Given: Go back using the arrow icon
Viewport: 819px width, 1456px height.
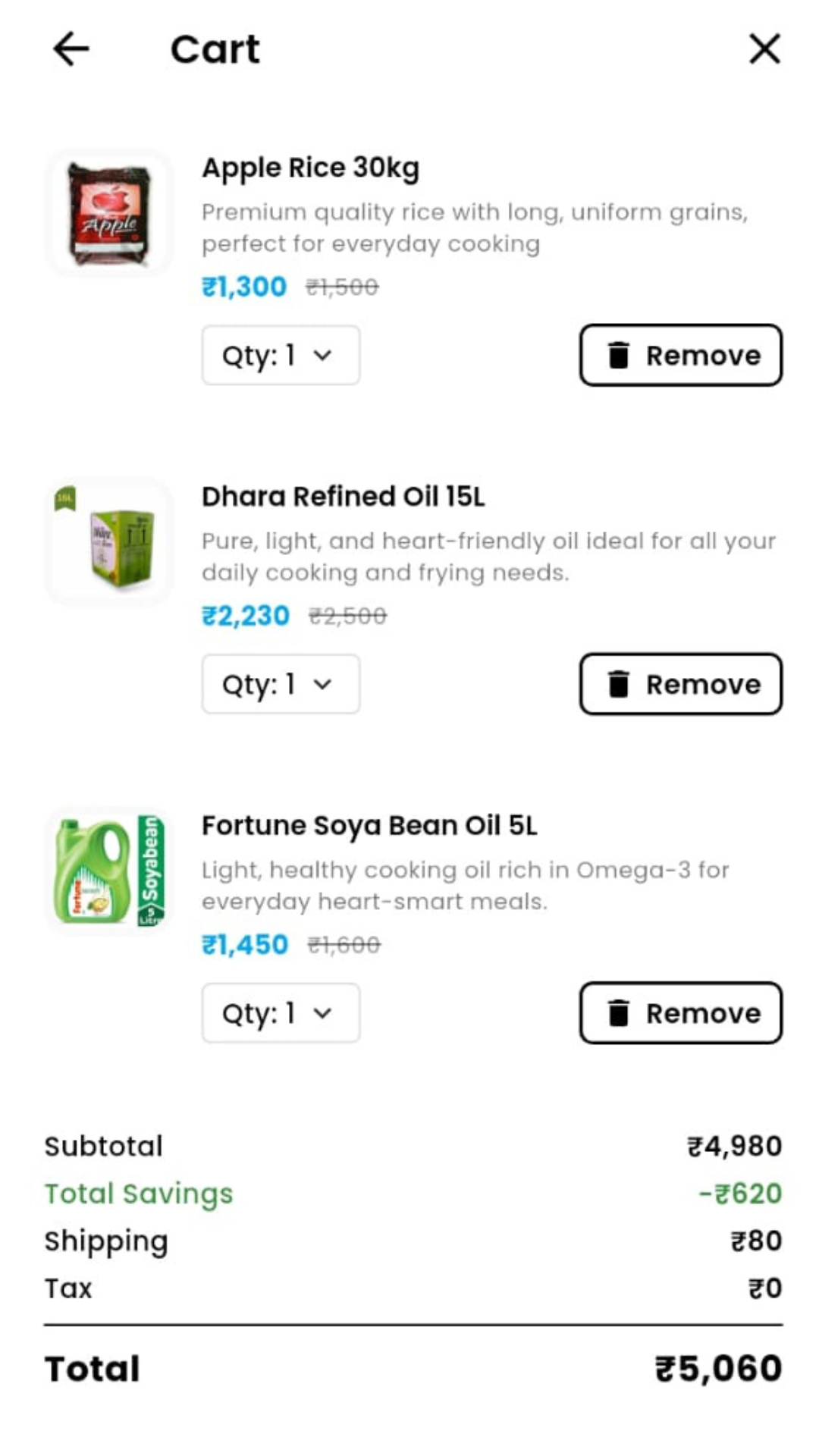Looking at the screenshot, I should 71,49.
